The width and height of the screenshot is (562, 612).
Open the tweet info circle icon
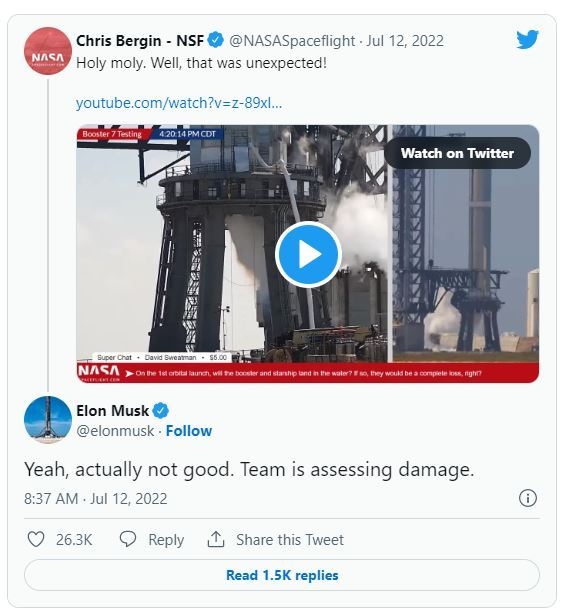click(x=528, y=498)
